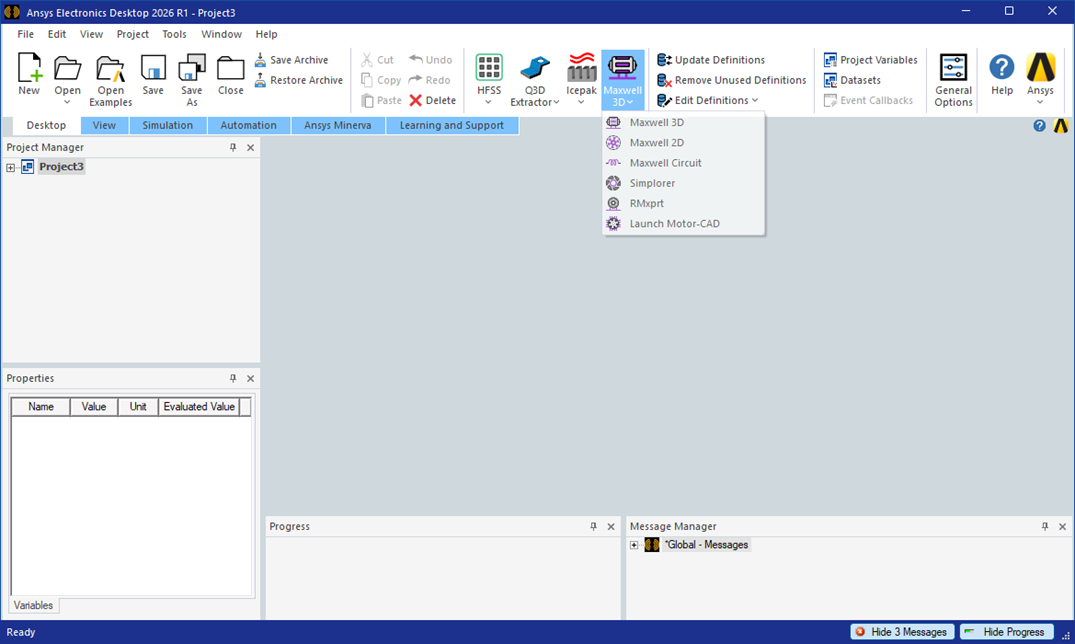Save the project with Save icon
This screenshot has width=1075, height=644.
pyautogui.click(x=153, y=73)
